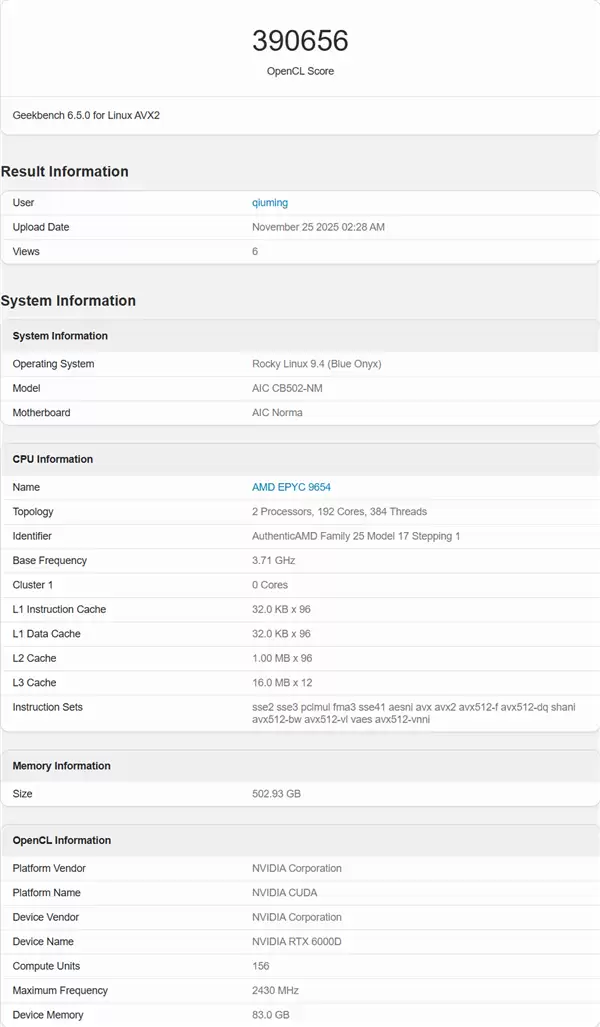The width and height of the screenshot is (600, 1027).
Task: Click the Memory Information table header
Action: [x=61, y=766]
